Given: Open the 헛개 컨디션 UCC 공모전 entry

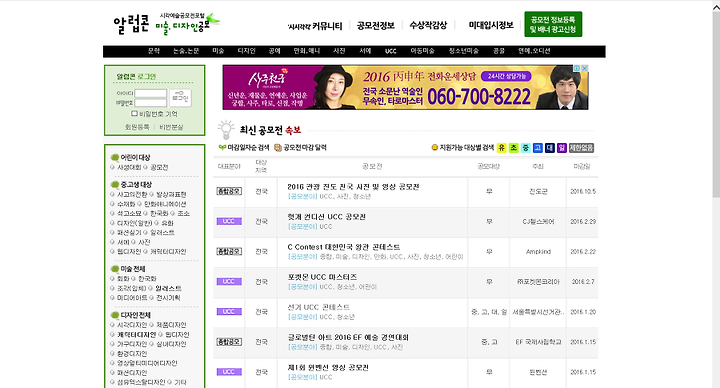Looking at the screenshot, I should (x=326, y=217).
